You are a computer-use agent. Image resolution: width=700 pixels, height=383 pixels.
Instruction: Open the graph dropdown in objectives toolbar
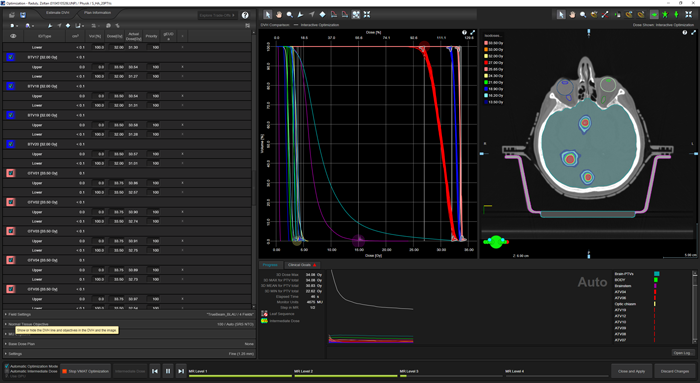point(79,25)
